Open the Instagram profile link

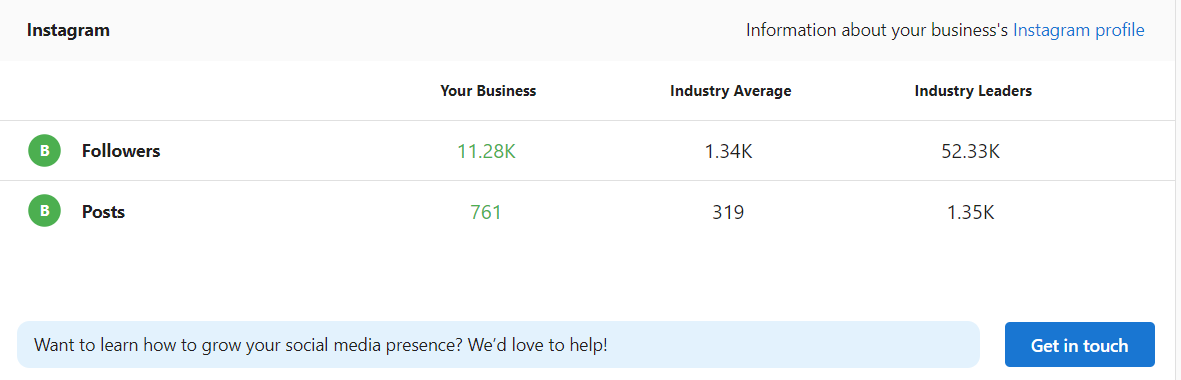1079,30
